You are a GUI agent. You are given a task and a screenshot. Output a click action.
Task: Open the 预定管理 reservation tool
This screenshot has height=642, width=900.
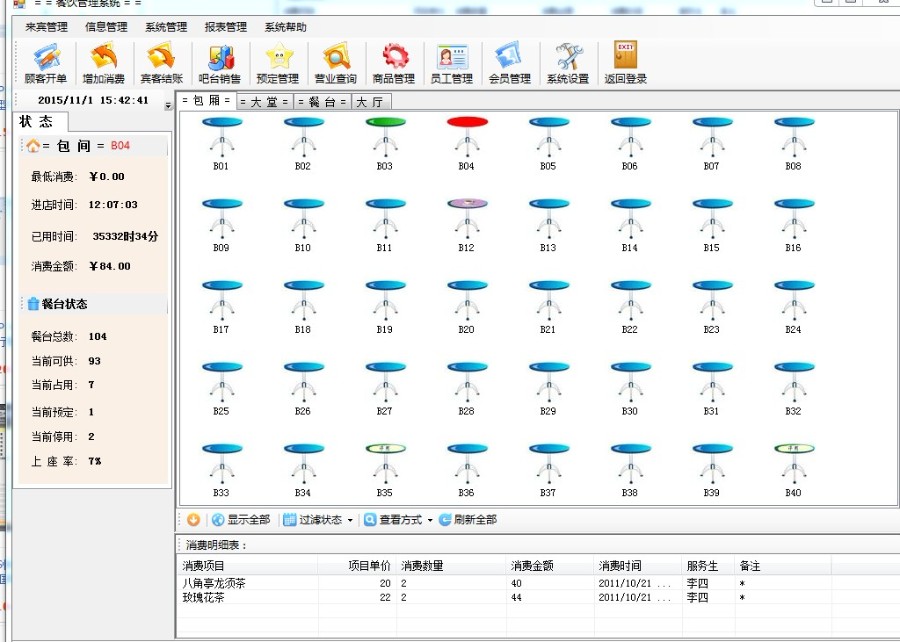click(x=278, y=62)
